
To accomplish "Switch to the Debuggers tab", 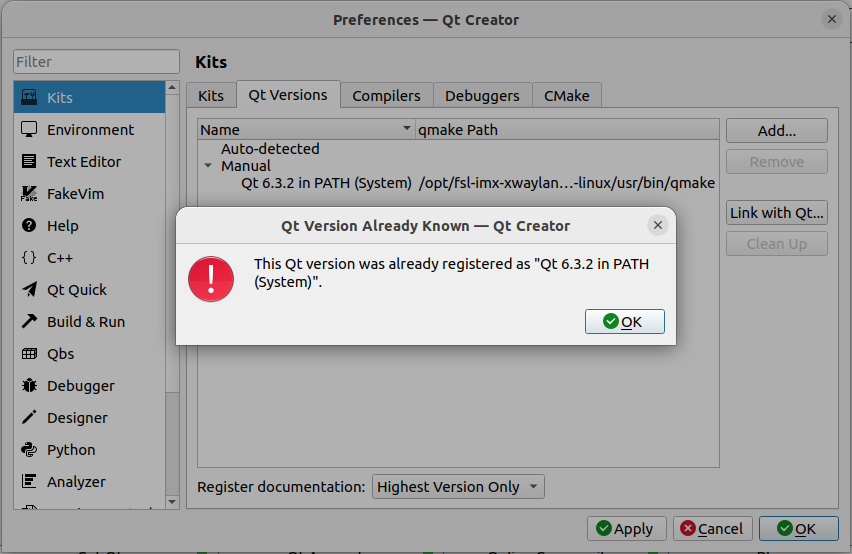I will tap(482, 96).
